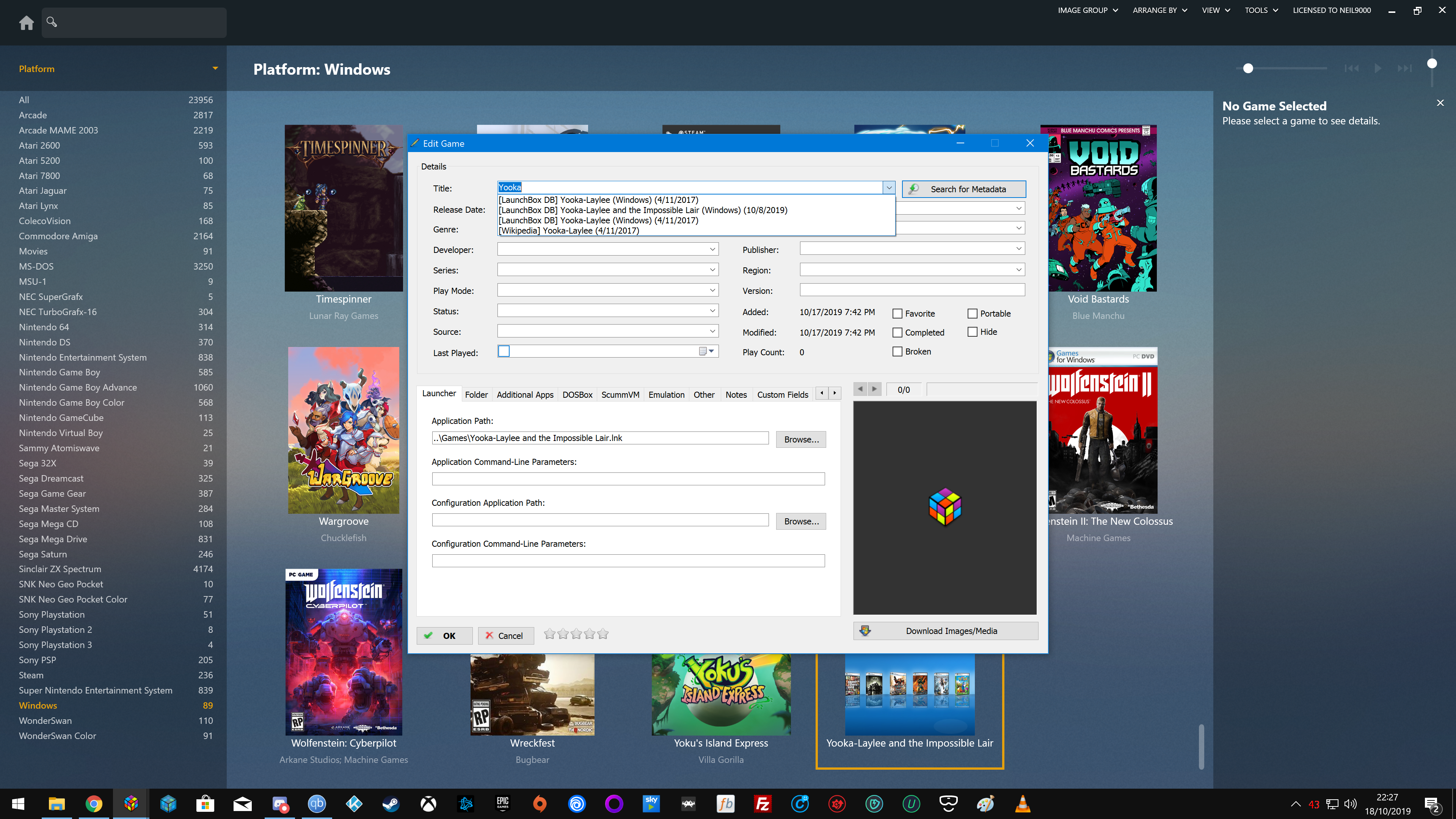
Task: Skip to next track in music controls
Action: pyautogui.click(x=1404, y=68)
